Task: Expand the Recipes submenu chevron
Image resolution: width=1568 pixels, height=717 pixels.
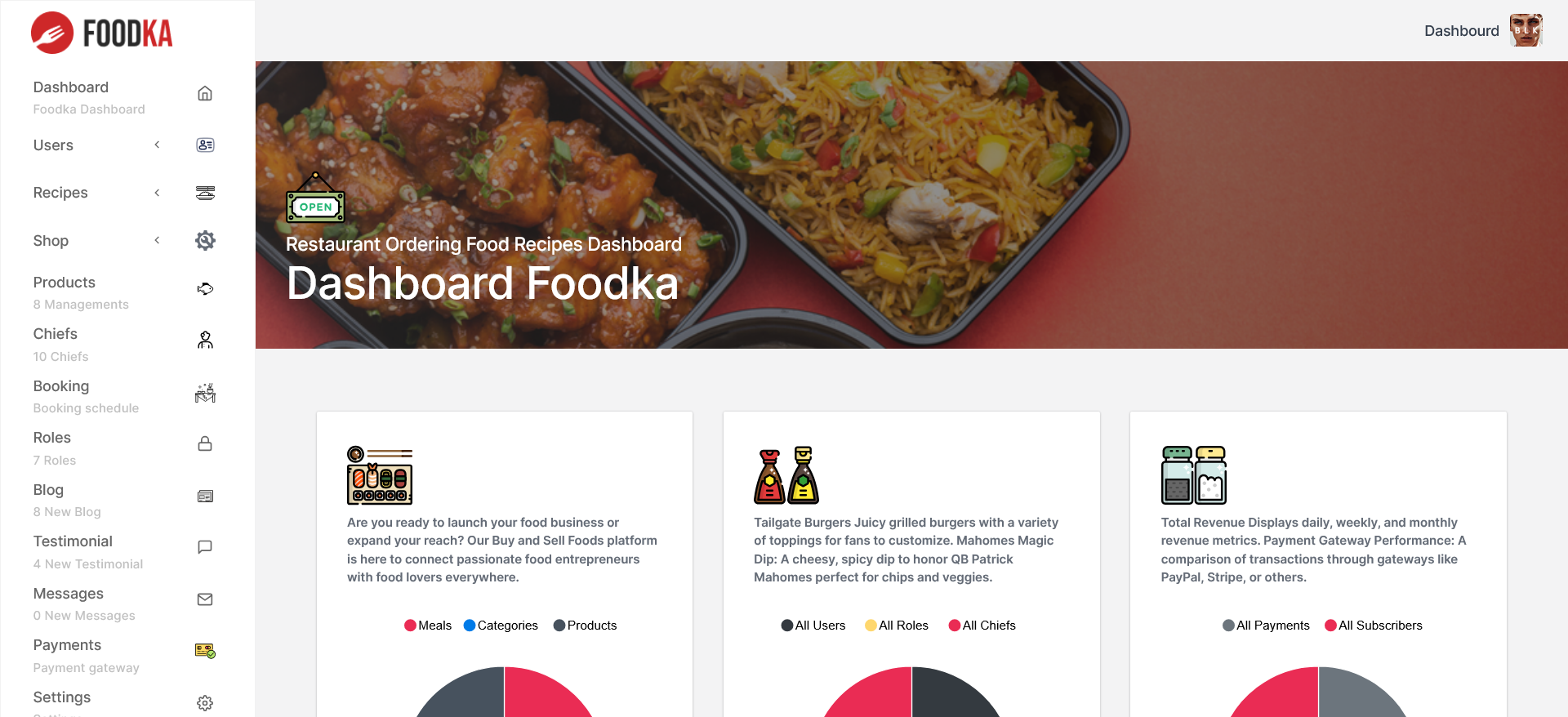Action: pos(157,193)
